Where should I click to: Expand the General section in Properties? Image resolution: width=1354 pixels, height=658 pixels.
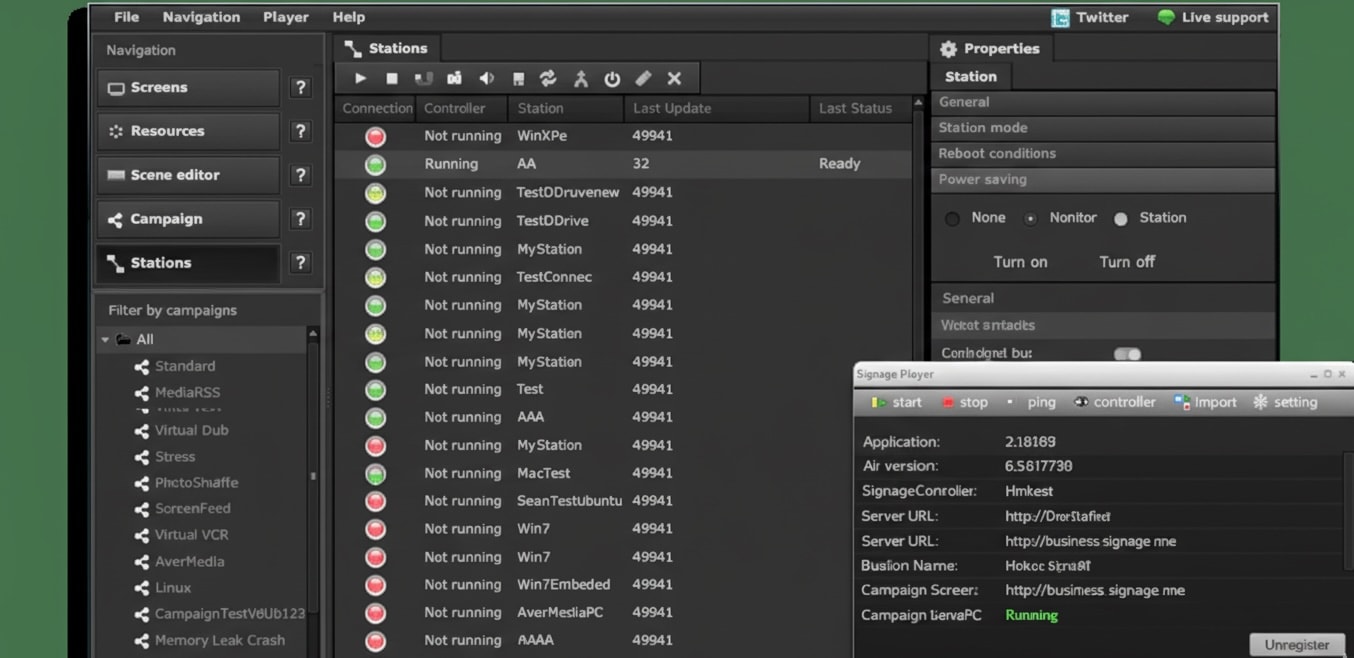click(x=1103, y=102)
